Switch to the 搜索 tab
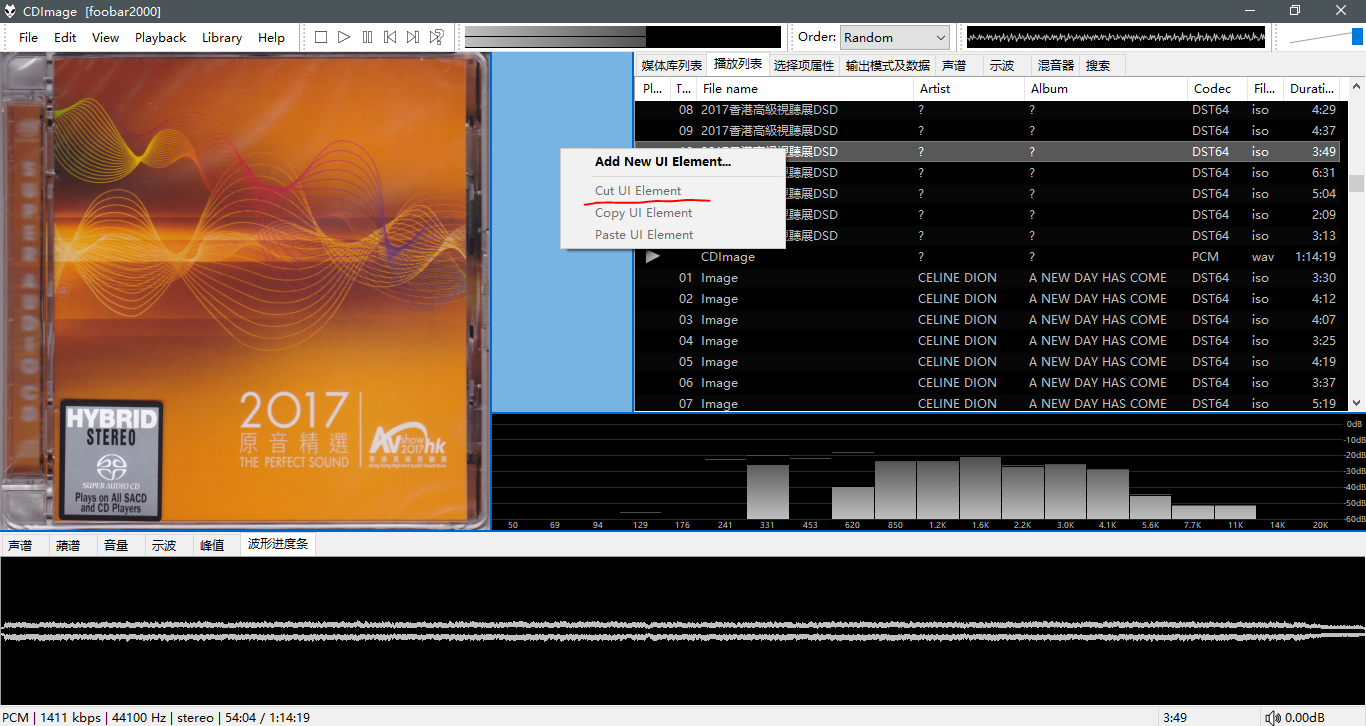Image resolution: width=1366 pixels, height=726 pixels. pyautogui.click(x=1097, y=65)
